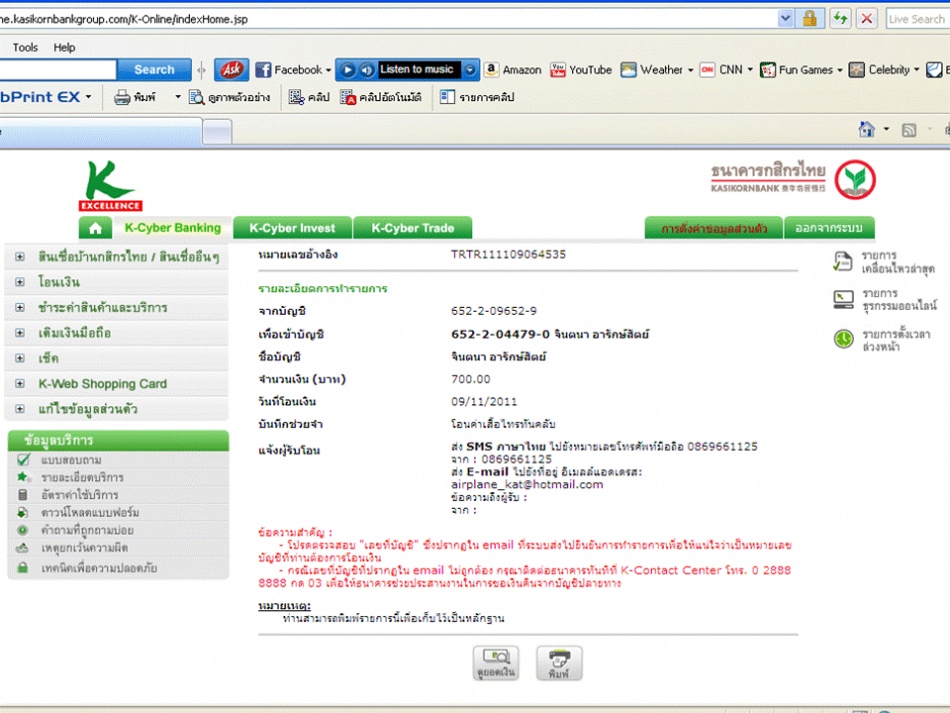This screenshot has width=950, height=713.
Task: Open รายการธุรกรรมออนไลน์ online transactions icon
Action: 843,300
